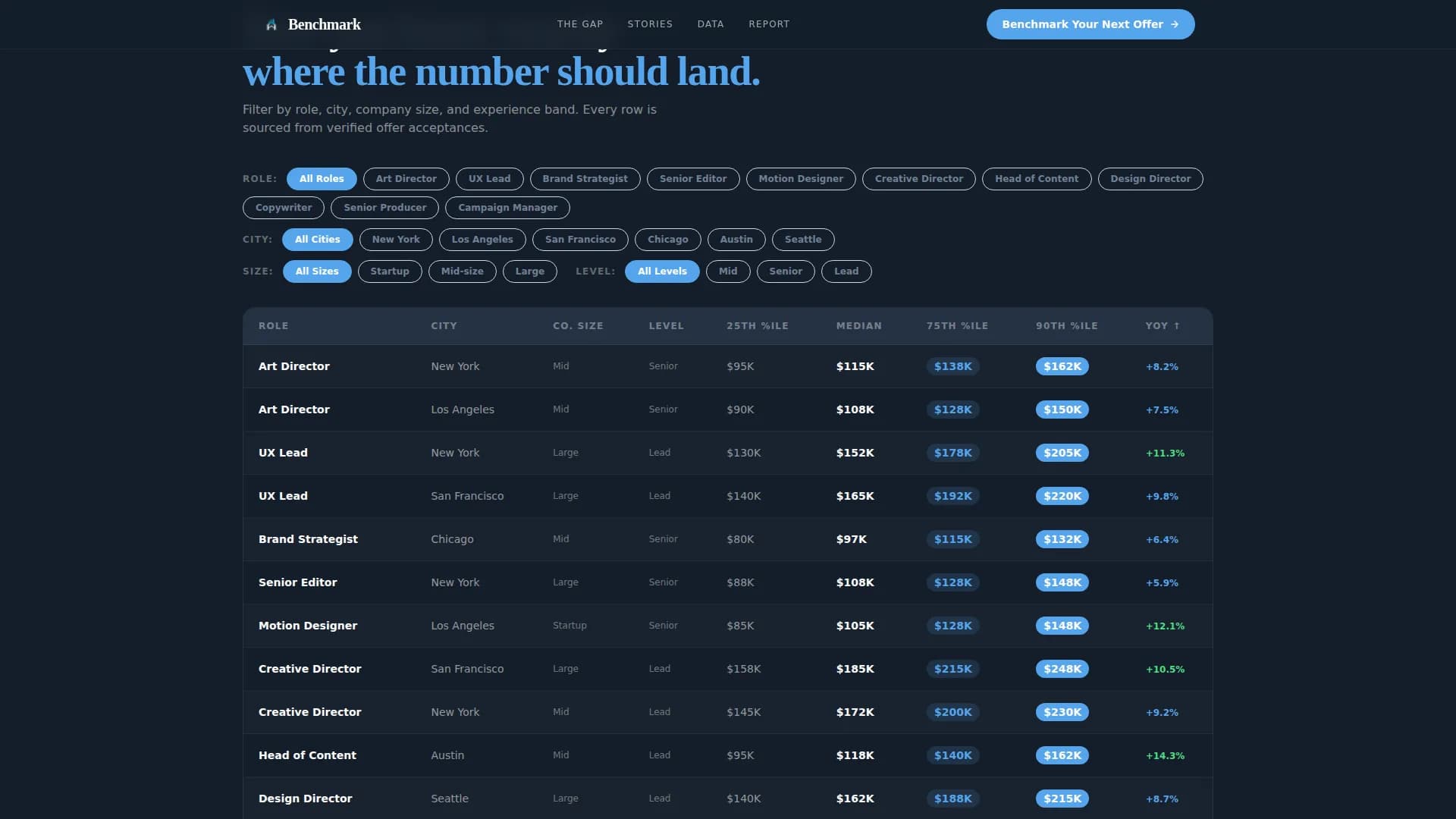
Task: Open the DATA page in the navbar
Action: point(710,24)
